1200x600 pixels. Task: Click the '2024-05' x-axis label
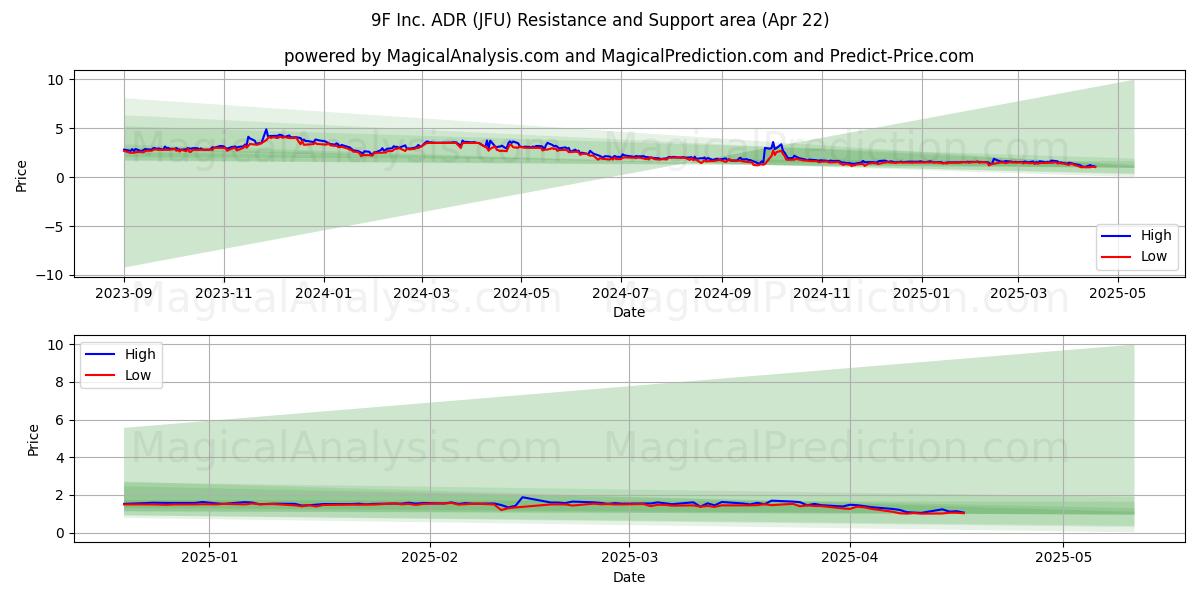[x=521, y=294]
